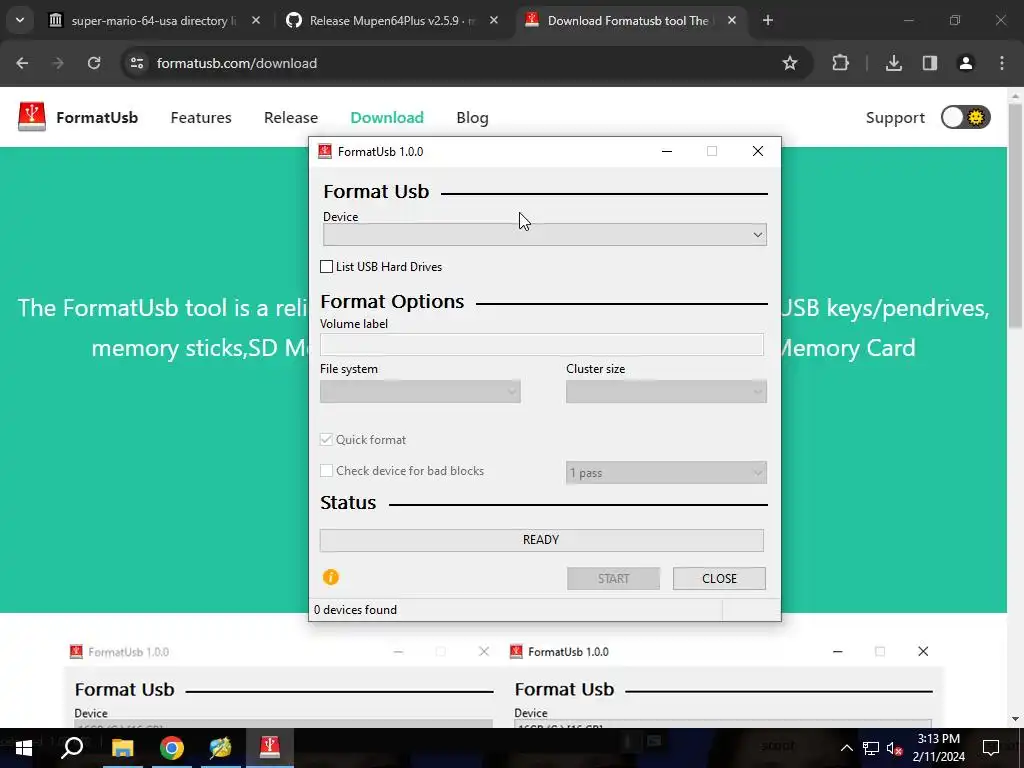Switch to Chrome in the taskbar
This screenshot has width=1024, height=768.
coord(171,747)
